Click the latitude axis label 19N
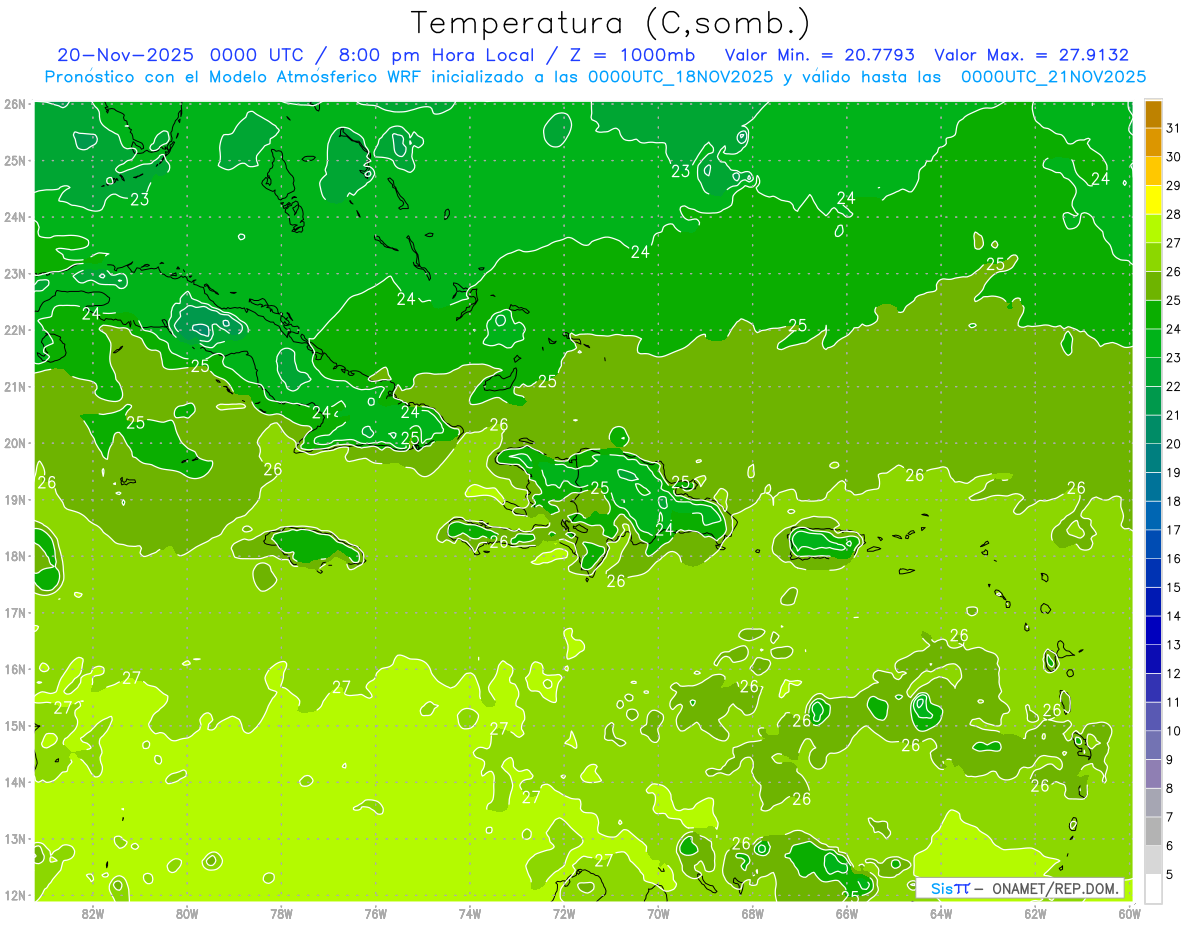 (15, 499)
